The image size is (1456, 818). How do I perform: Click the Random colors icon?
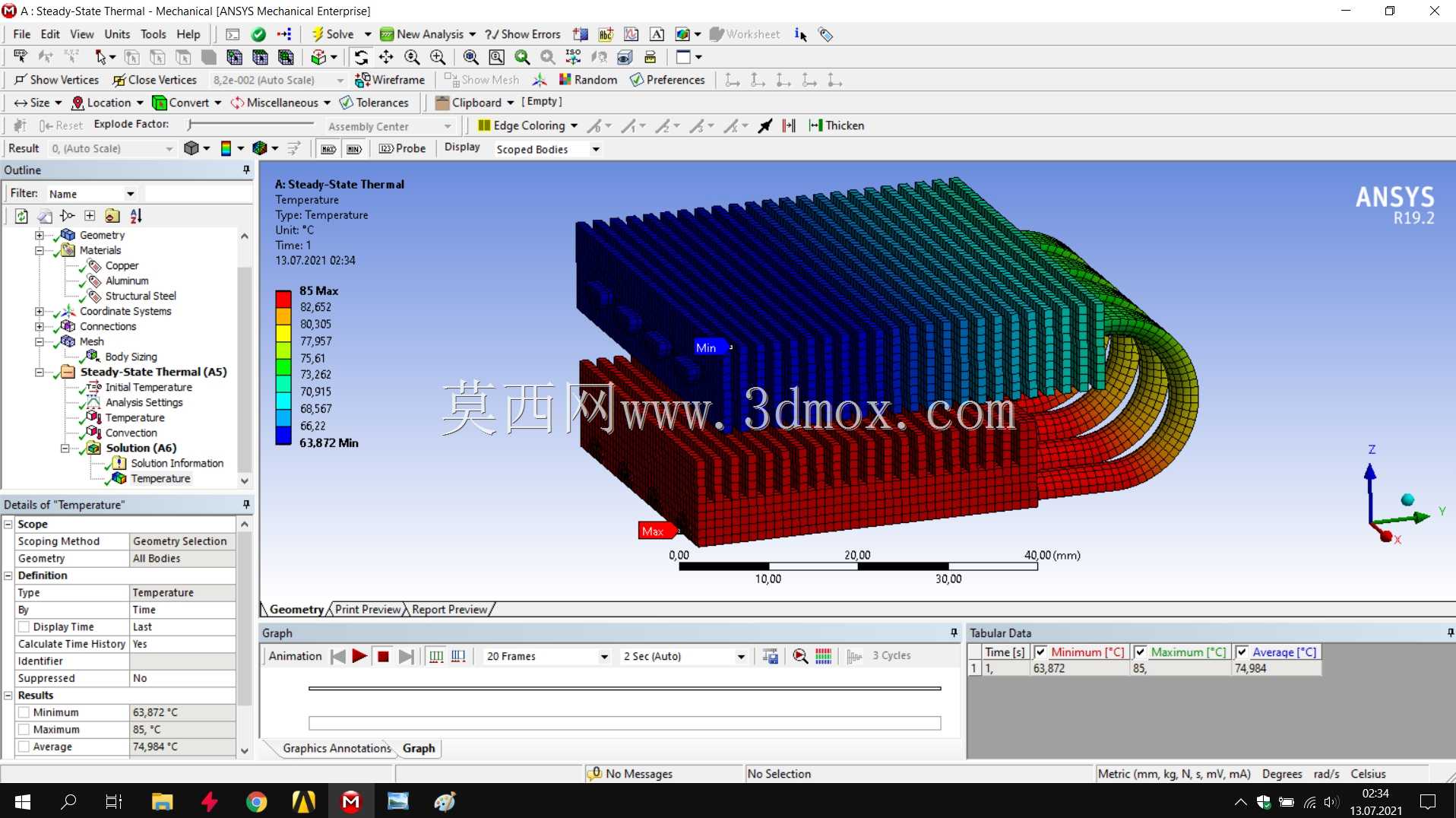point(565,80)
